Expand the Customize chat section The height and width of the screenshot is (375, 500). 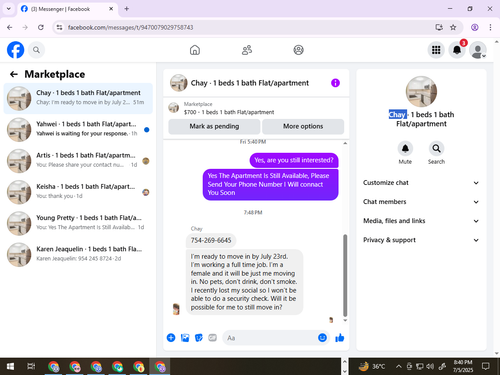[x=421, y=183]
